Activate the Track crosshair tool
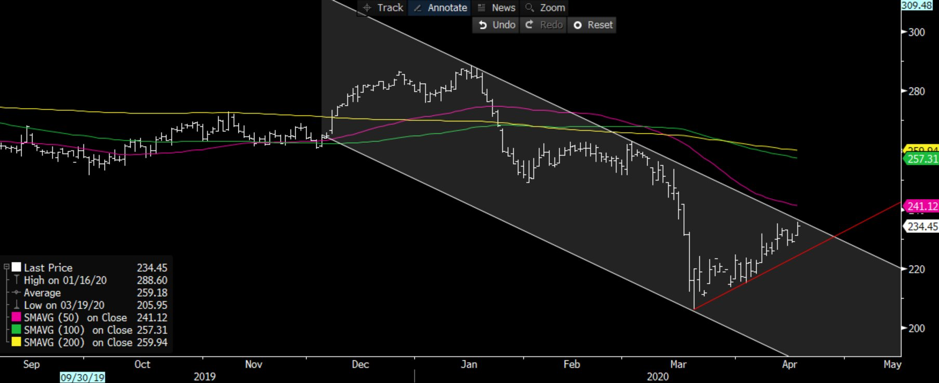The height and width of the screenshot is (383, 939). 383,8
